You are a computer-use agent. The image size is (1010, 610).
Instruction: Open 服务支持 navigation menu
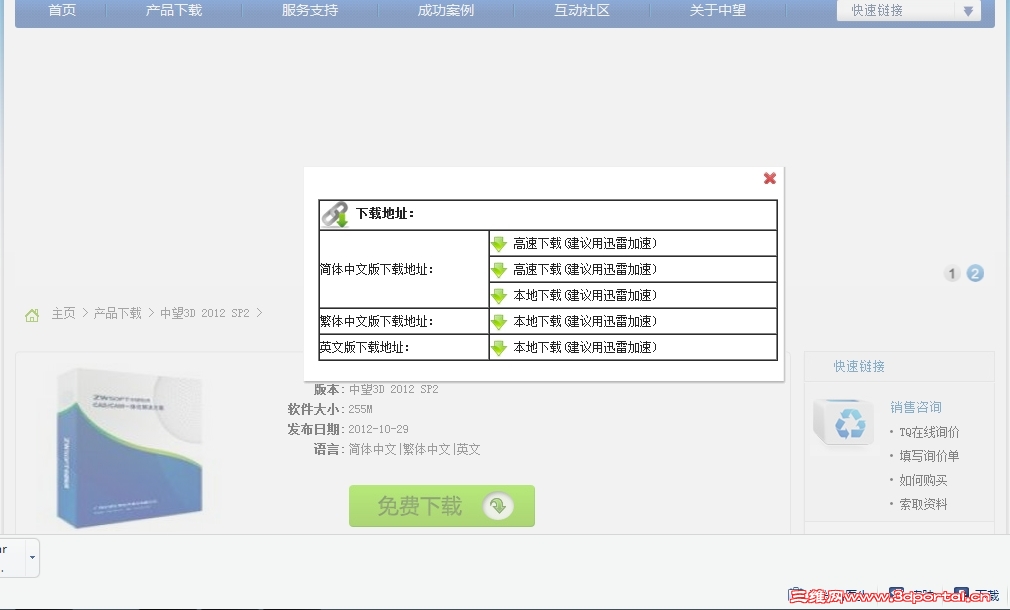pyautogui.click(x=310, y=10)
